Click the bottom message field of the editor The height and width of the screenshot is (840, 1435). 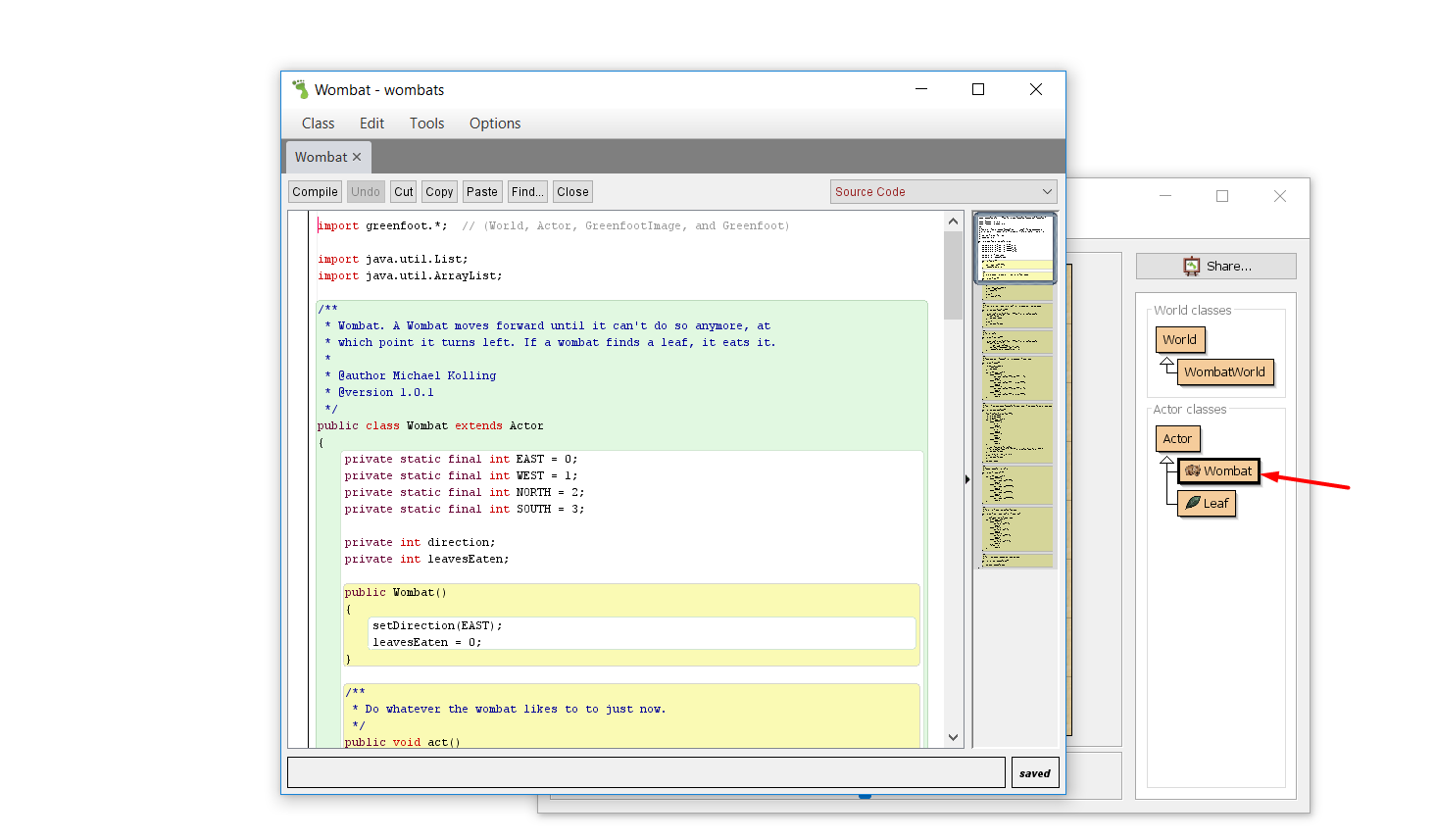646,772
